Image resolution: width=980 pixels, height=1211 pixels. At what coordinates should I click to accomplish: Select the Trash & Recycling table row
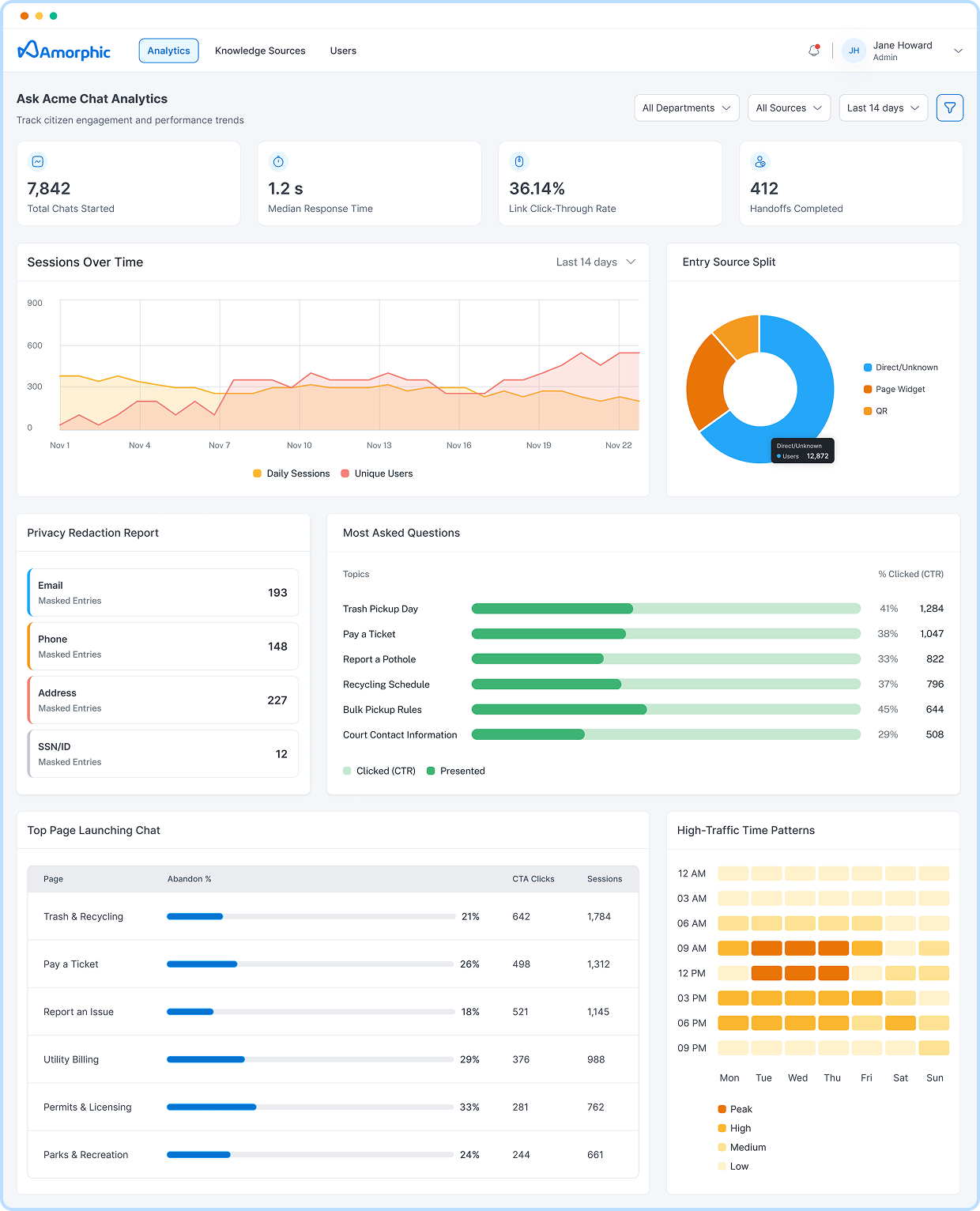(333, 917)
